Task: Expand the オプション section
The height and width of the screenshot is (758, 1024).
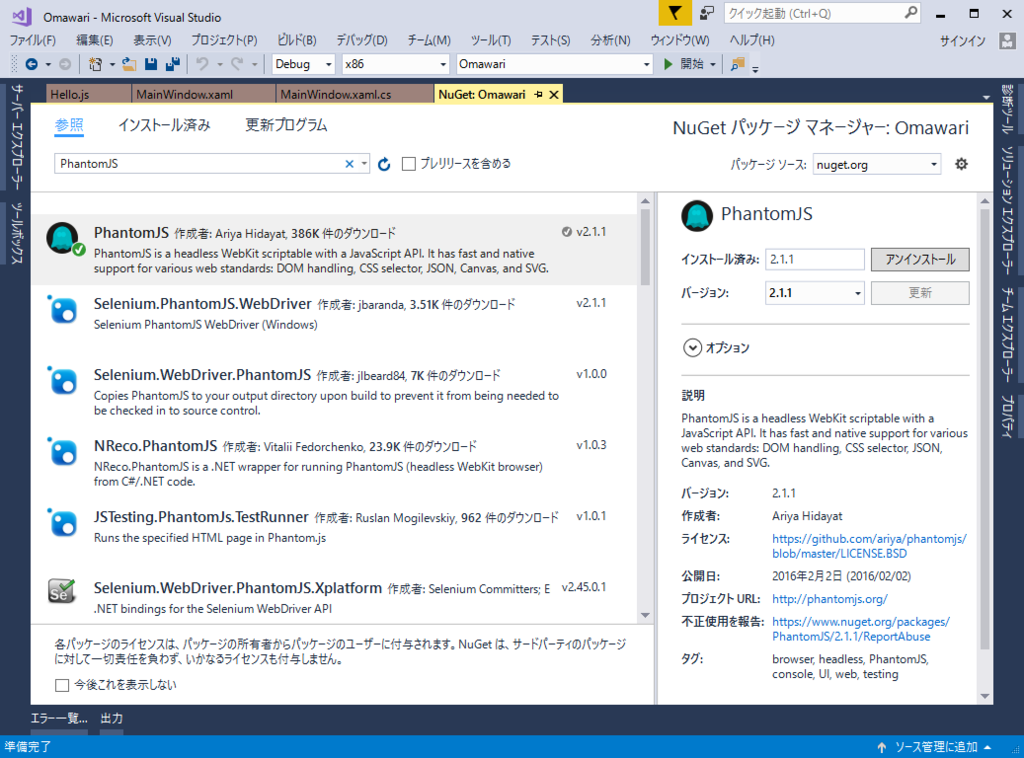Action: [692, 347]
